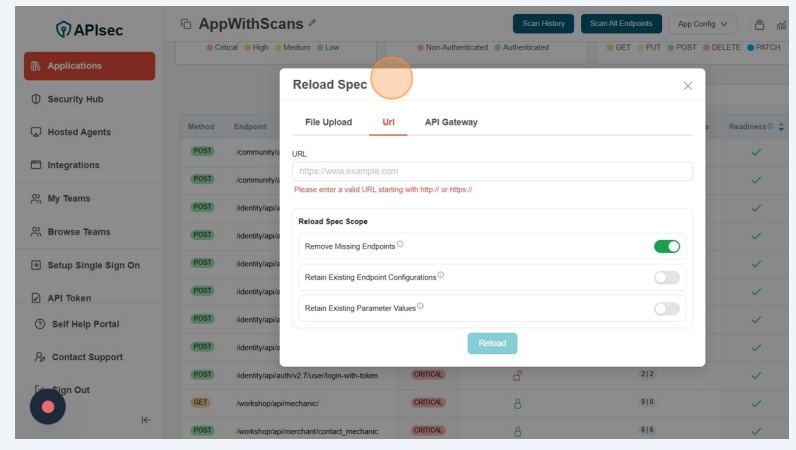Click info icon next to Retain Existing Parameter Values

(x=420, y=306)
